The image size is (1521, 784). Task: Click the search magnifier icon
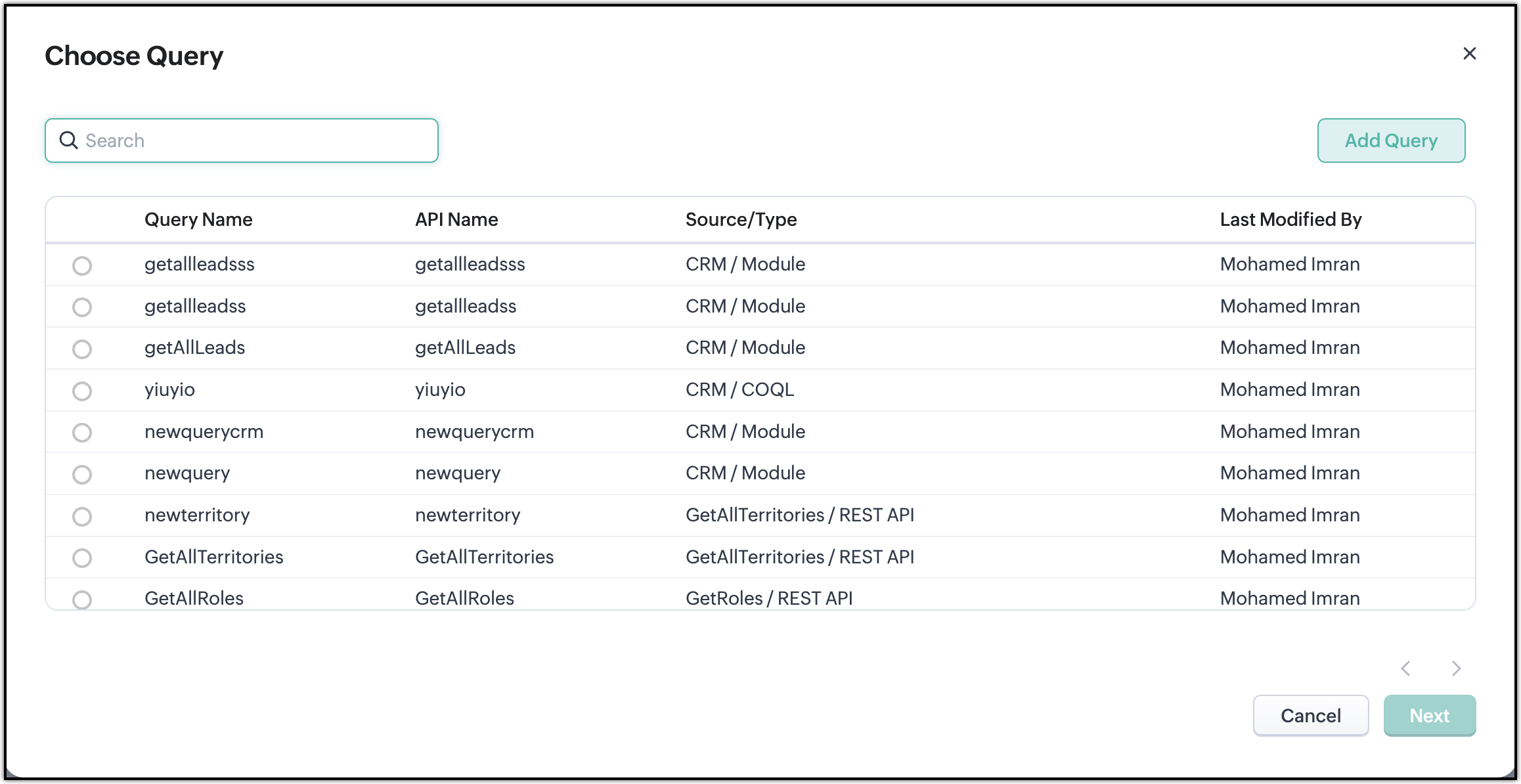tap(68, 140)
